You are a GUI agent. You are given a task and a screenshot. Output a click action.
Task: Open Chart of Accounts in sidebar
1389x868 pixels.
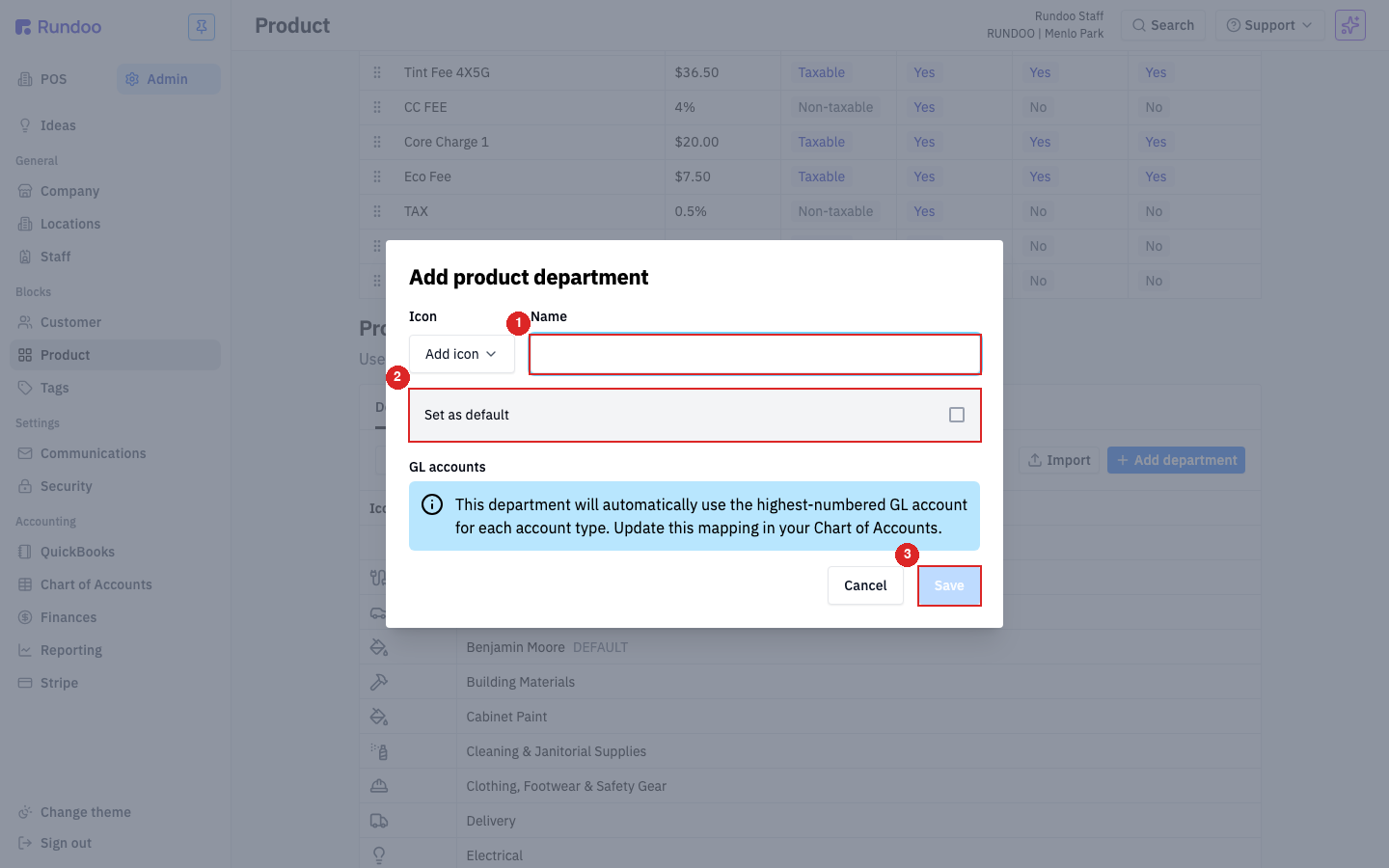pos(115,584)
